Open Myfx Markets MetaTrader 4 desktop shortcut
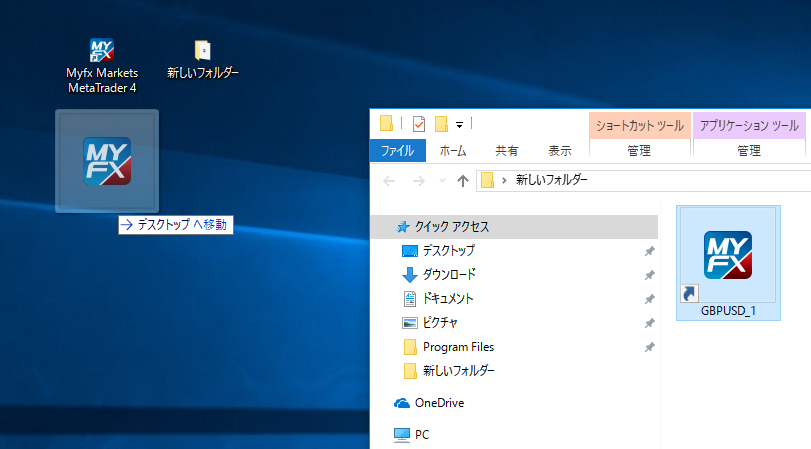The height and width of the screenshot is (449, 811). pyautogui.click(x=102, y=66)
